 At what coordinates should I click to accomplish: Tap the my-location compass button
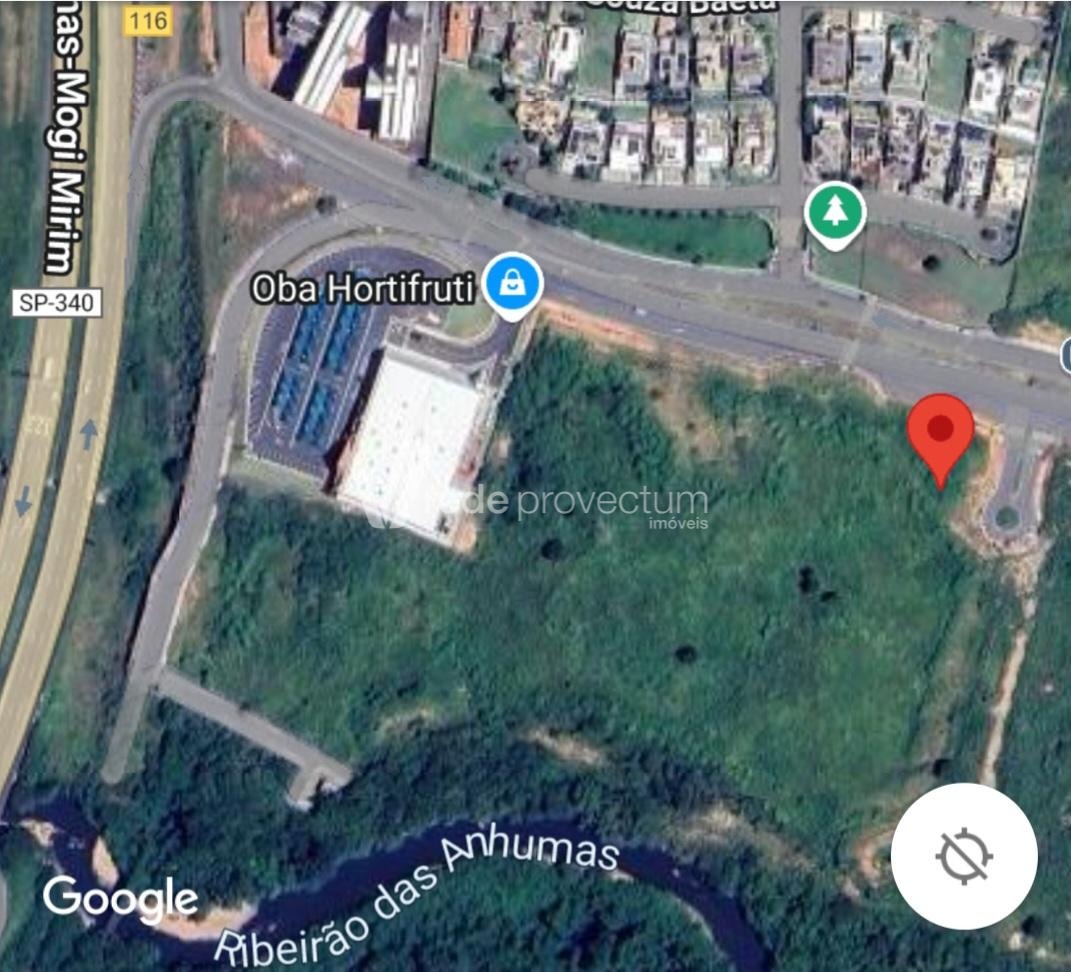tap(964, 856)
